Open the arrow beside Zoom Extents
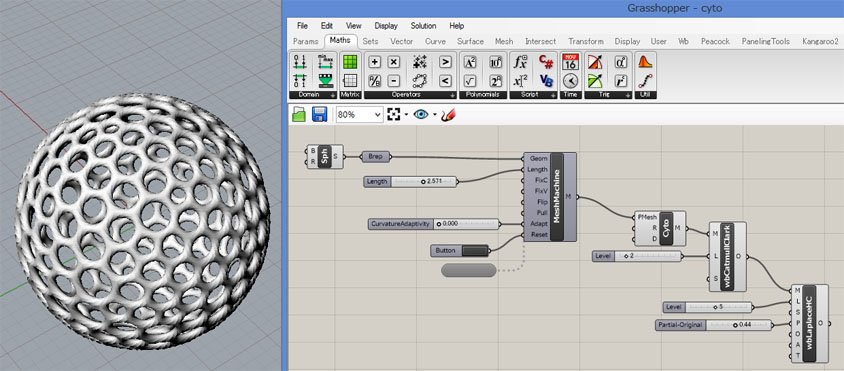This screenshot has width=844, height=371. (406, 114)
